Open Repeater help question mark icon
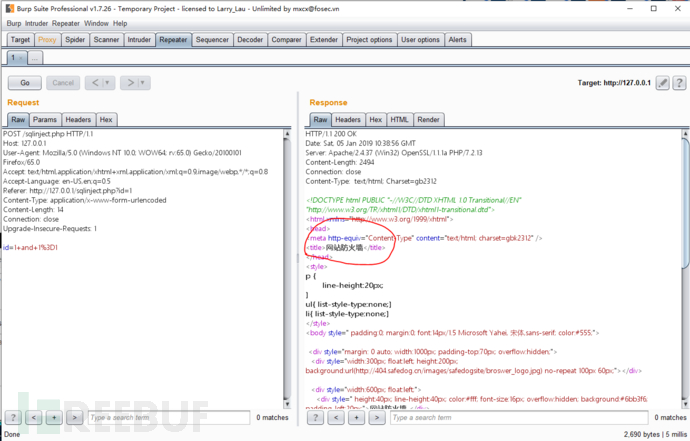This screenshot has width=690, height=441. pos(679,83)
